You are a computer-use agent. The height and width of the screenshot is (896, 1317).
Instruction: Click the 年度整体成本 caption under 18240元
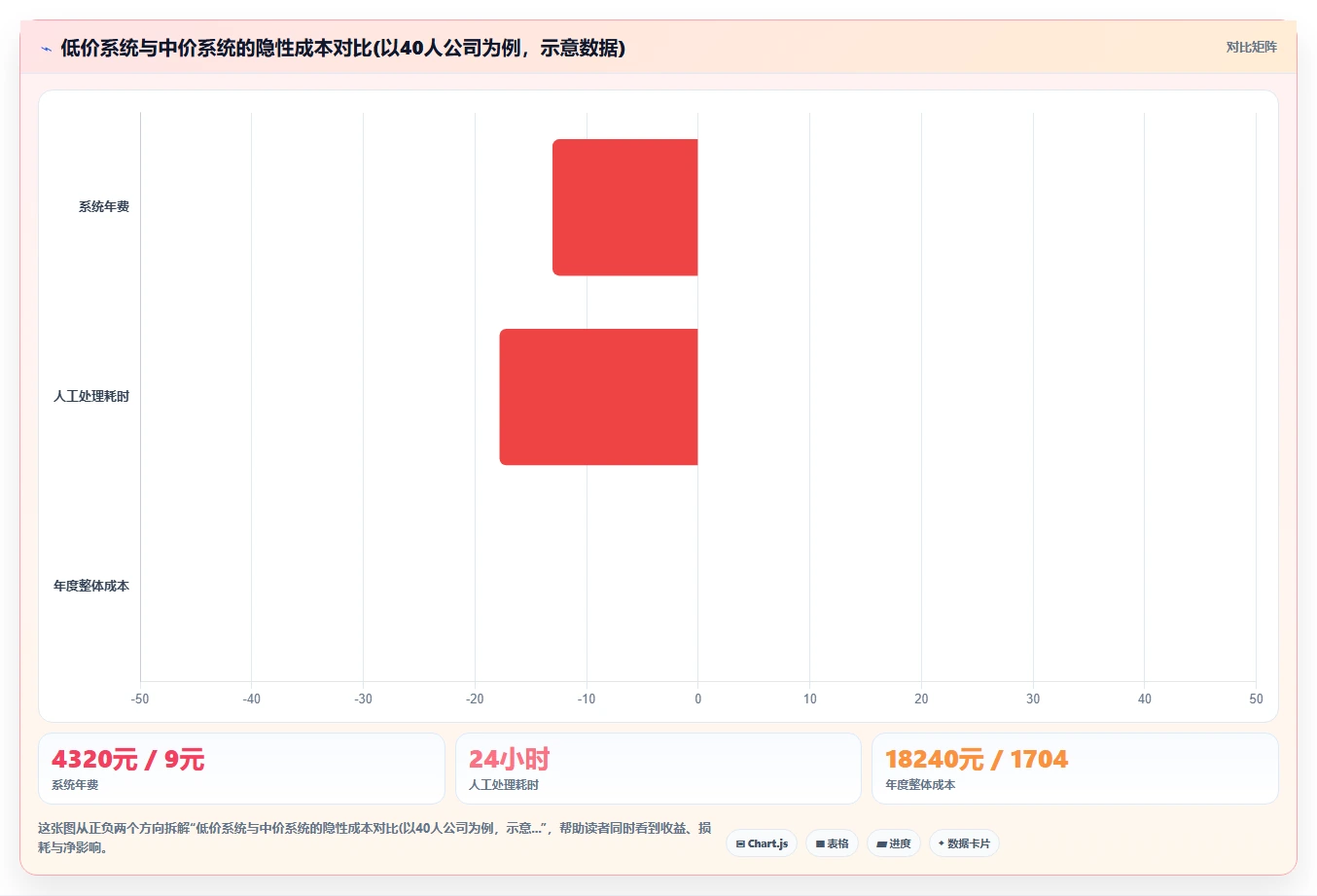click(920, 785)
